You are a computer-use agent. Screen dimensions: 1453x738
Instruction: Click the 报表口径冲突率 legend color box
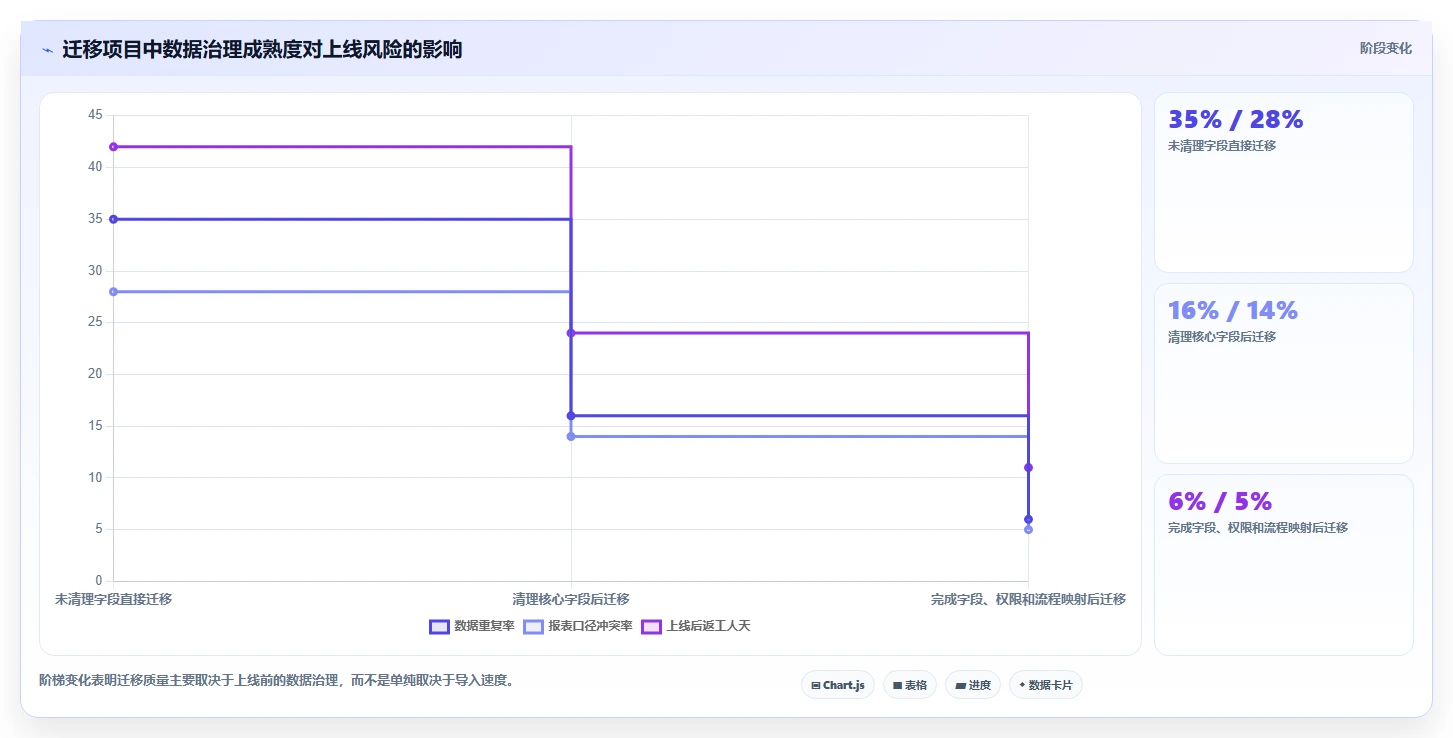tap(534, 626)
